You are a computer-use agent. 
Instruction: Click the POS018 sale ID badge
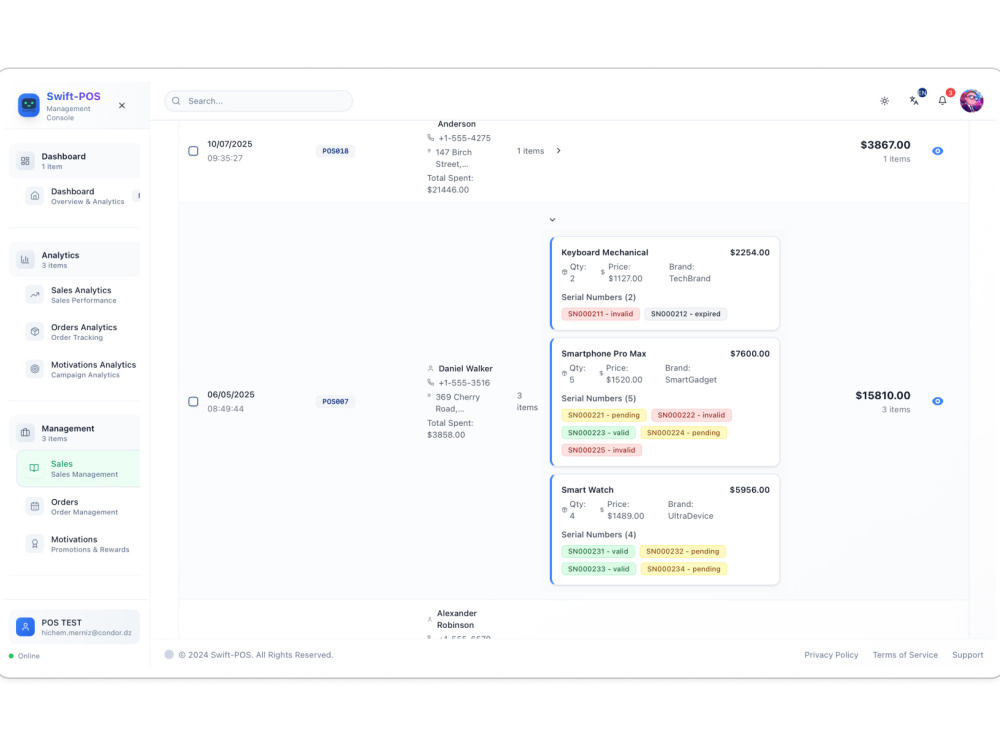tap(335, 151)
